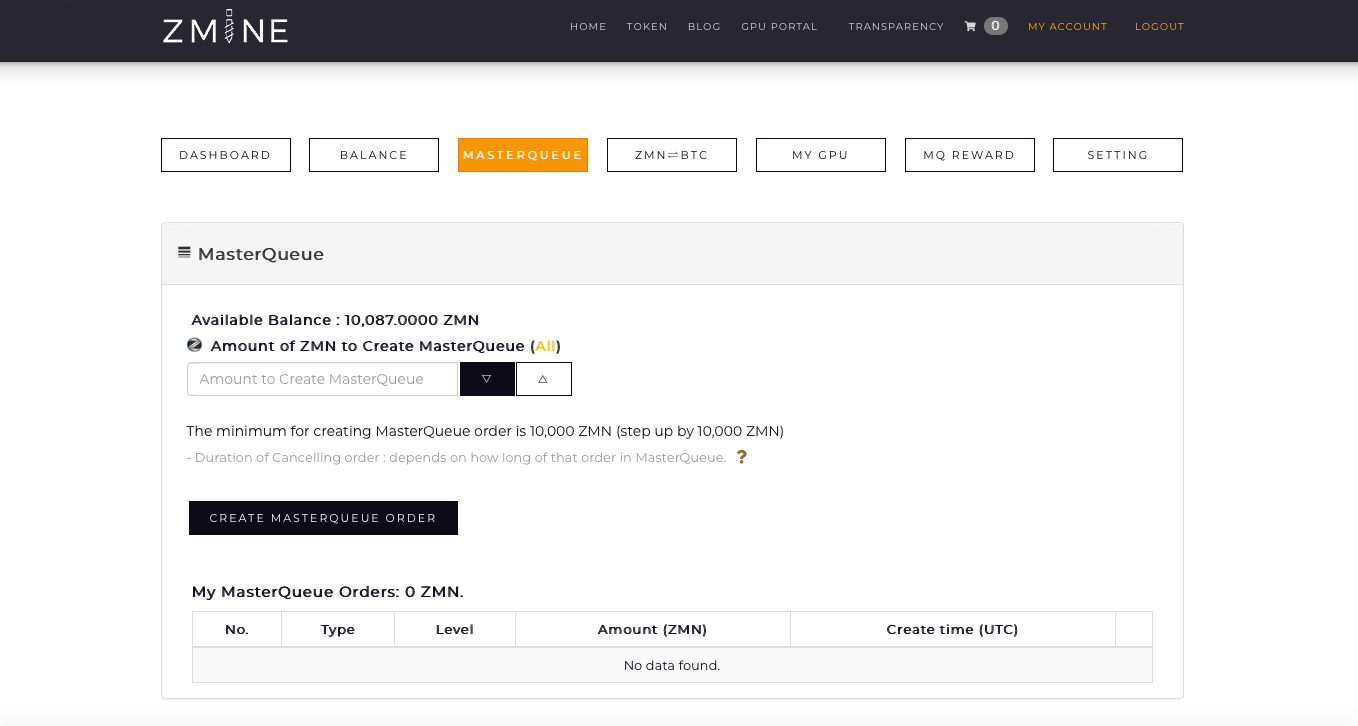Open the SETTING tab

point(1118,155)
